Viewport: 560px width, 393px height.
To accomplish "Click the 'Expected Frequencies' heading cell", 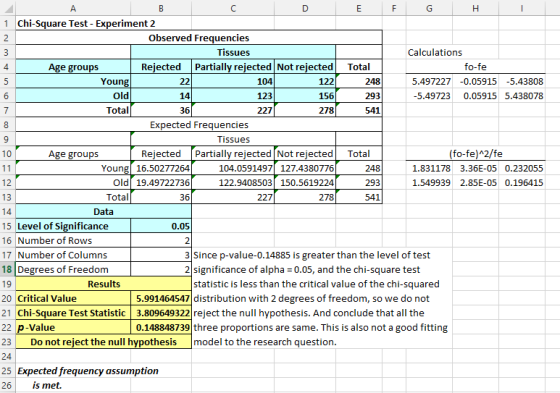I will [199, 125].
